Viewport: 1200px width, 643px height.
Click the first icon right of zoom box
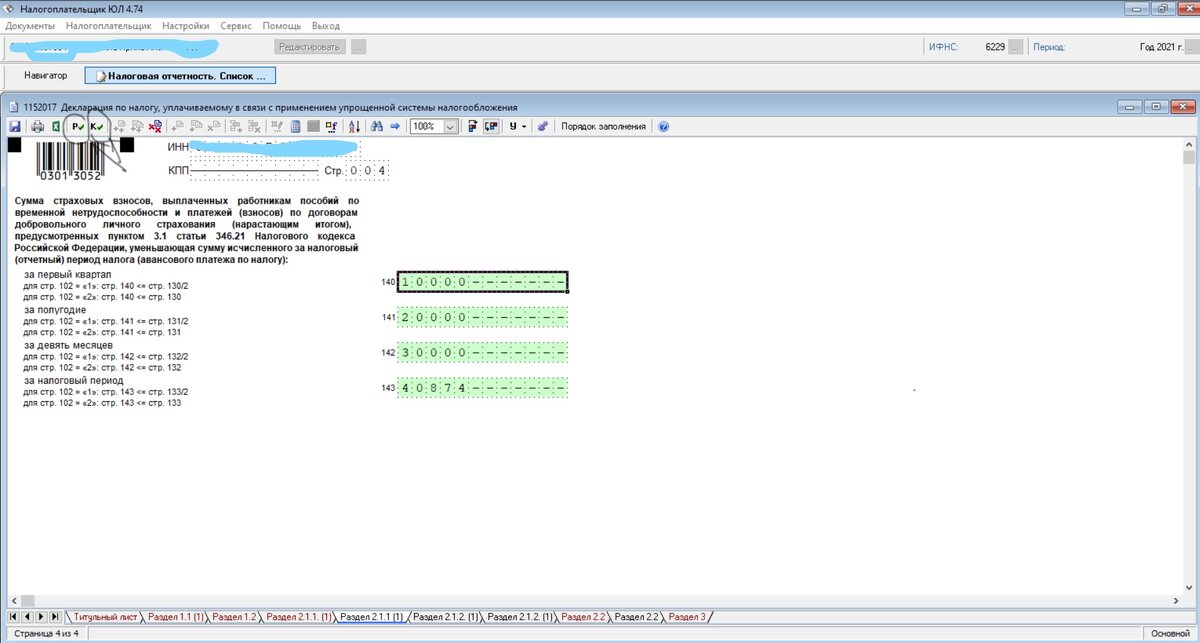pos(471,127)
